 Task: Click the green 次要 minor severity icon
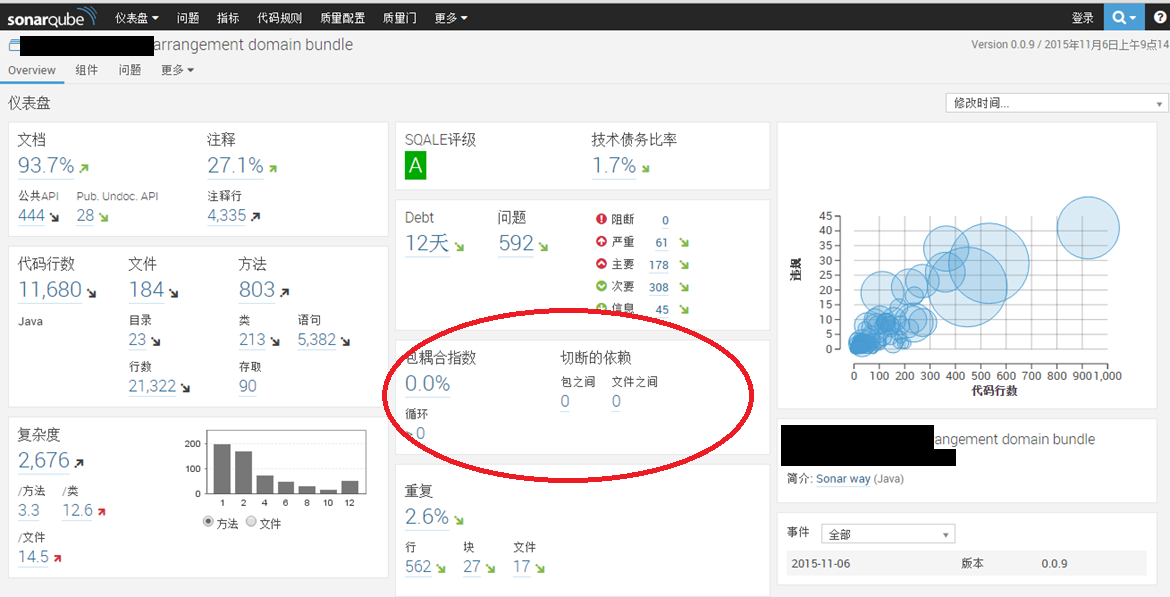tap(601, 287)
